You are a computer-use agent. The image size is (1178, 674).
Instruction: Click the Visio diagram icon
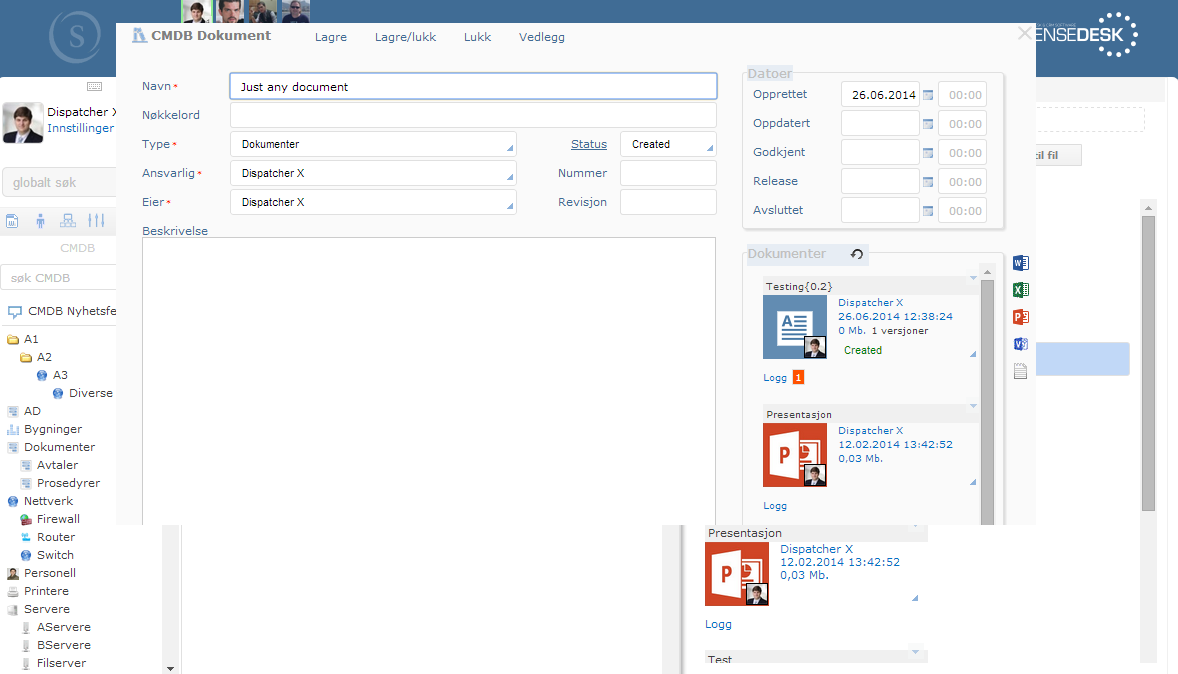[1020, 345]
